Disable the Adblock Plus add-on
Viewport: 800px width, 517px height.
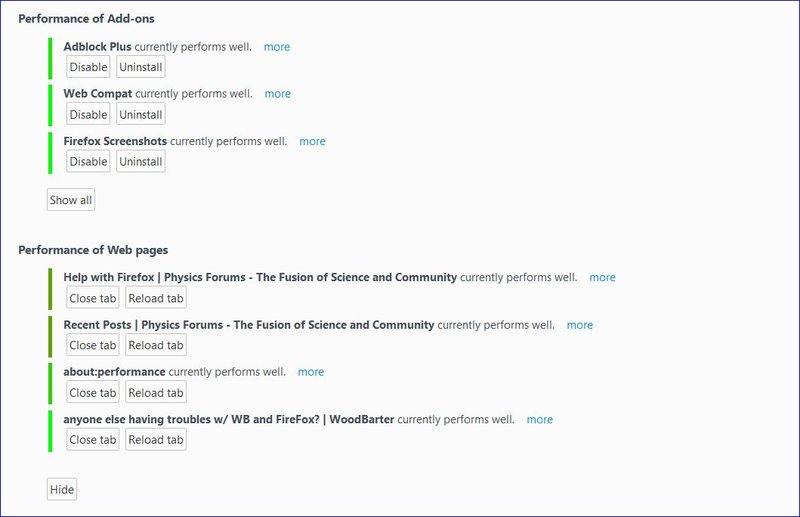(x=88, y=67)
